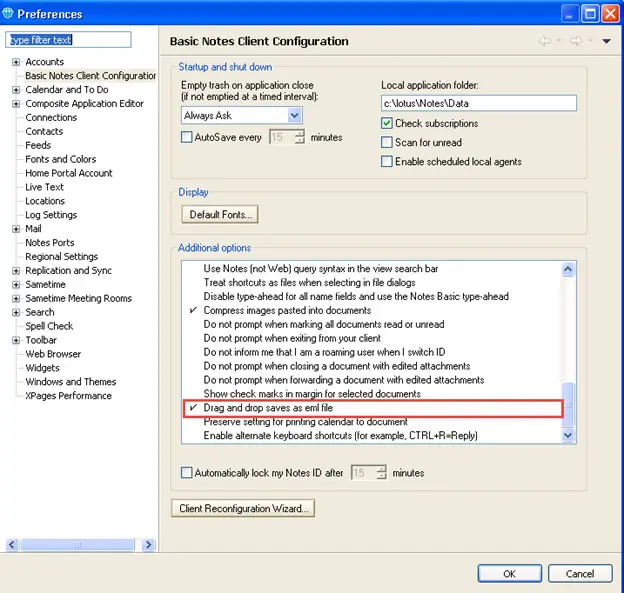Expand the Toolbar tree node
The height and width of the screenshot is (593, 624).
(x=16, y=340)
